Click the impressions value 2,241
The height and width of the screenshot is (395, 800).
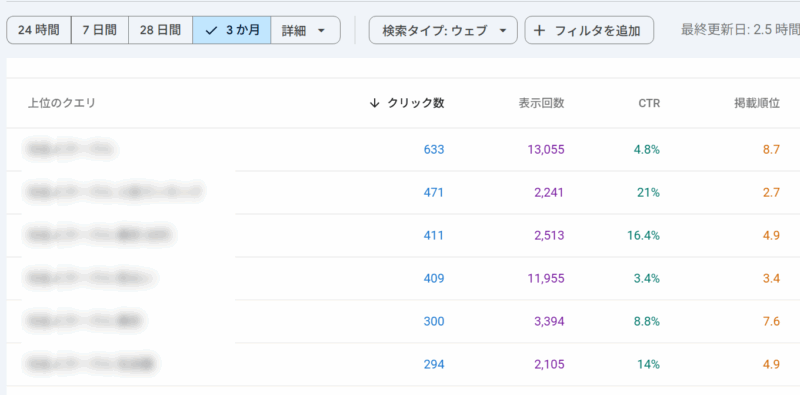point(548,192)
